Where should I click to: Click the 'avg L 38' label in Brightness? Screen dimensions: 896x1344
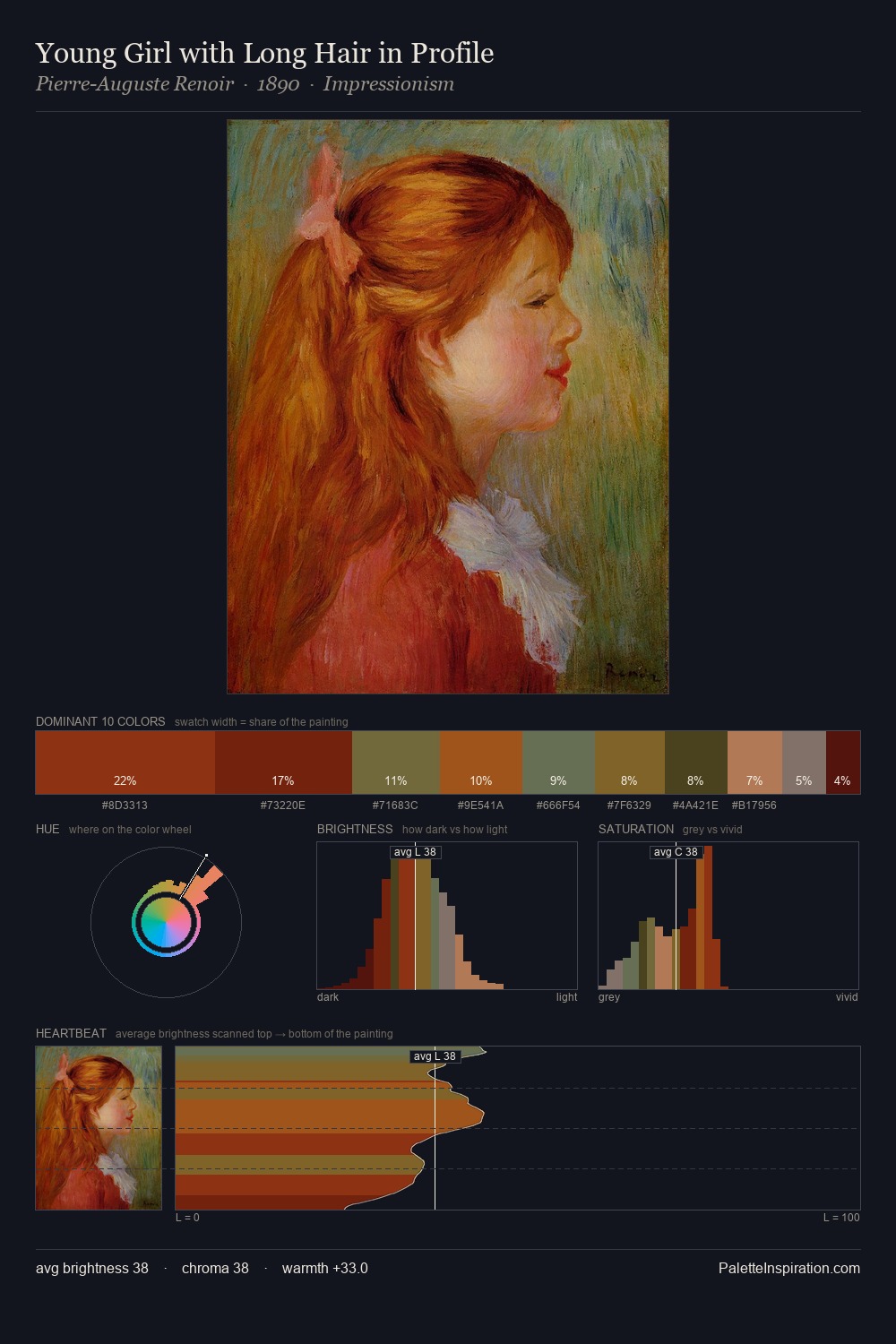(415, 852)
